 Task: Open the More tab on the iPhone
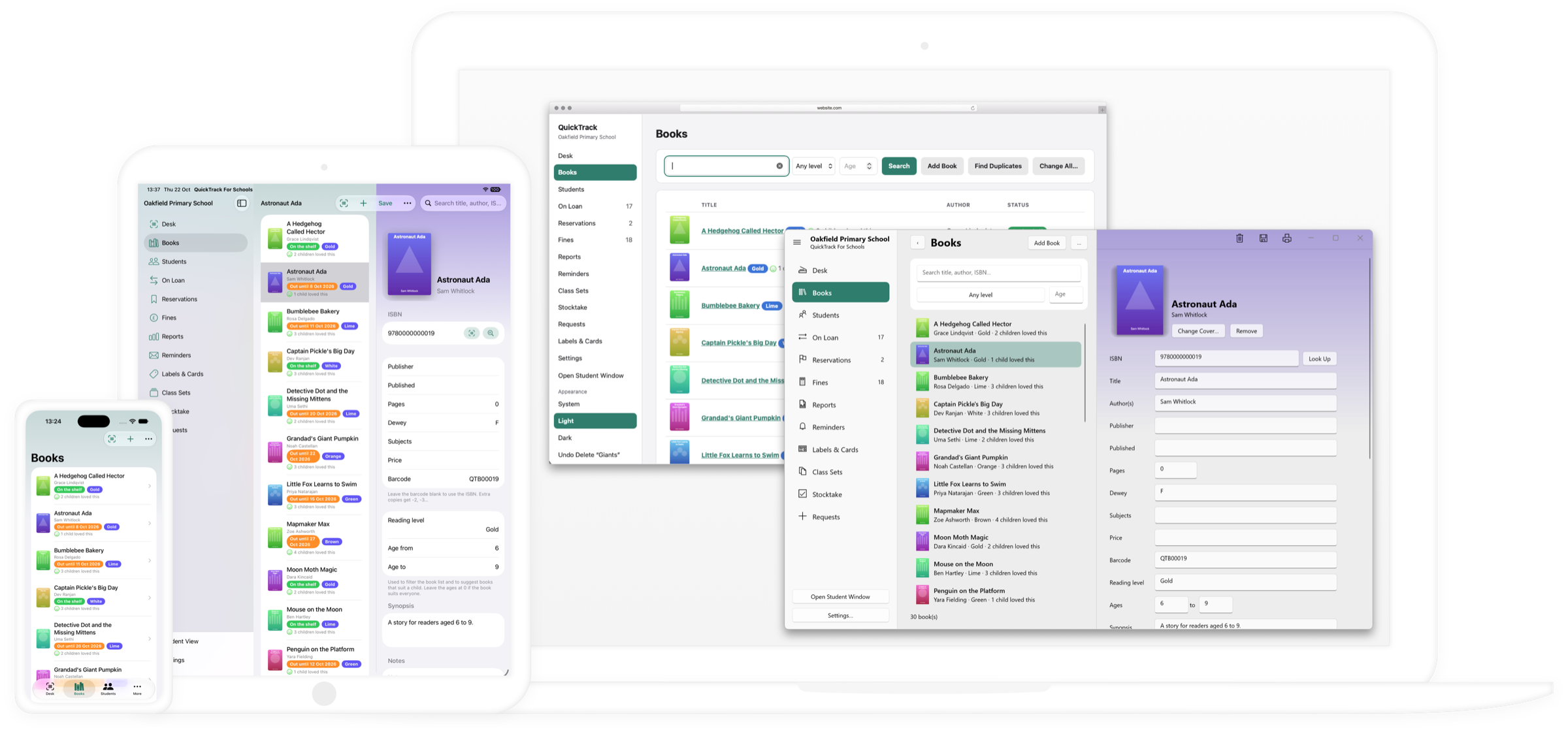tap(137, 689)
